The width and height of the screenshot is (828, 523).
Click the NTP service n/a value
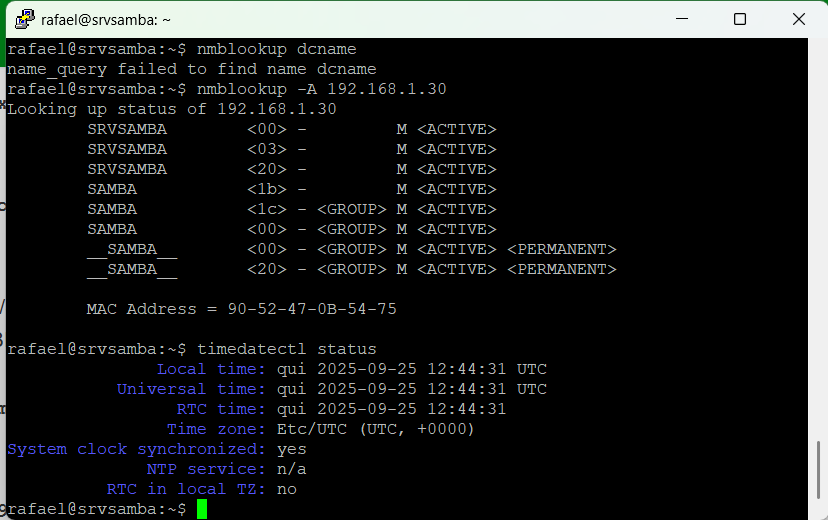click(x=292, y=469)
